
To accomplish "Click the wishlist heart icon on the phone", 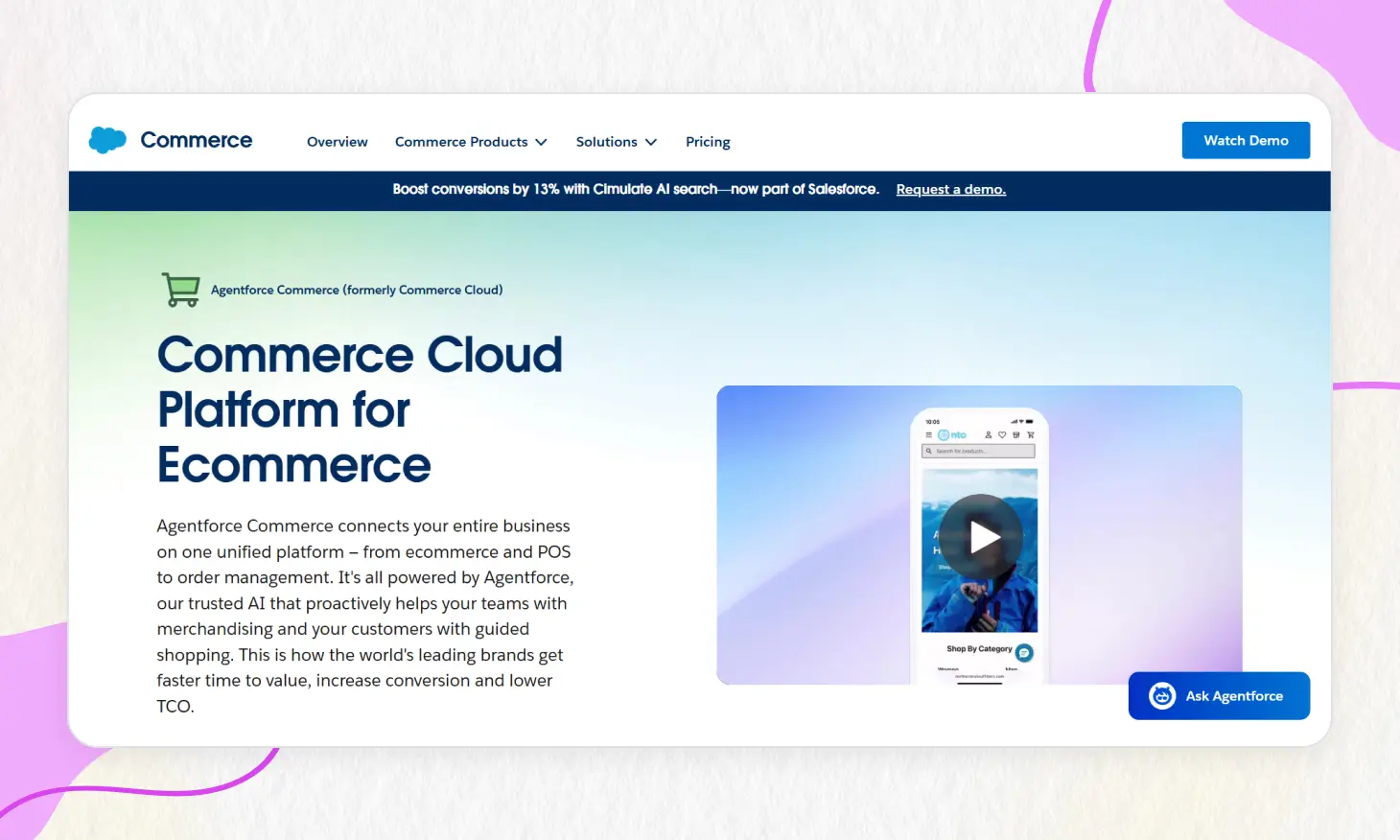I will pos(1002,435).
